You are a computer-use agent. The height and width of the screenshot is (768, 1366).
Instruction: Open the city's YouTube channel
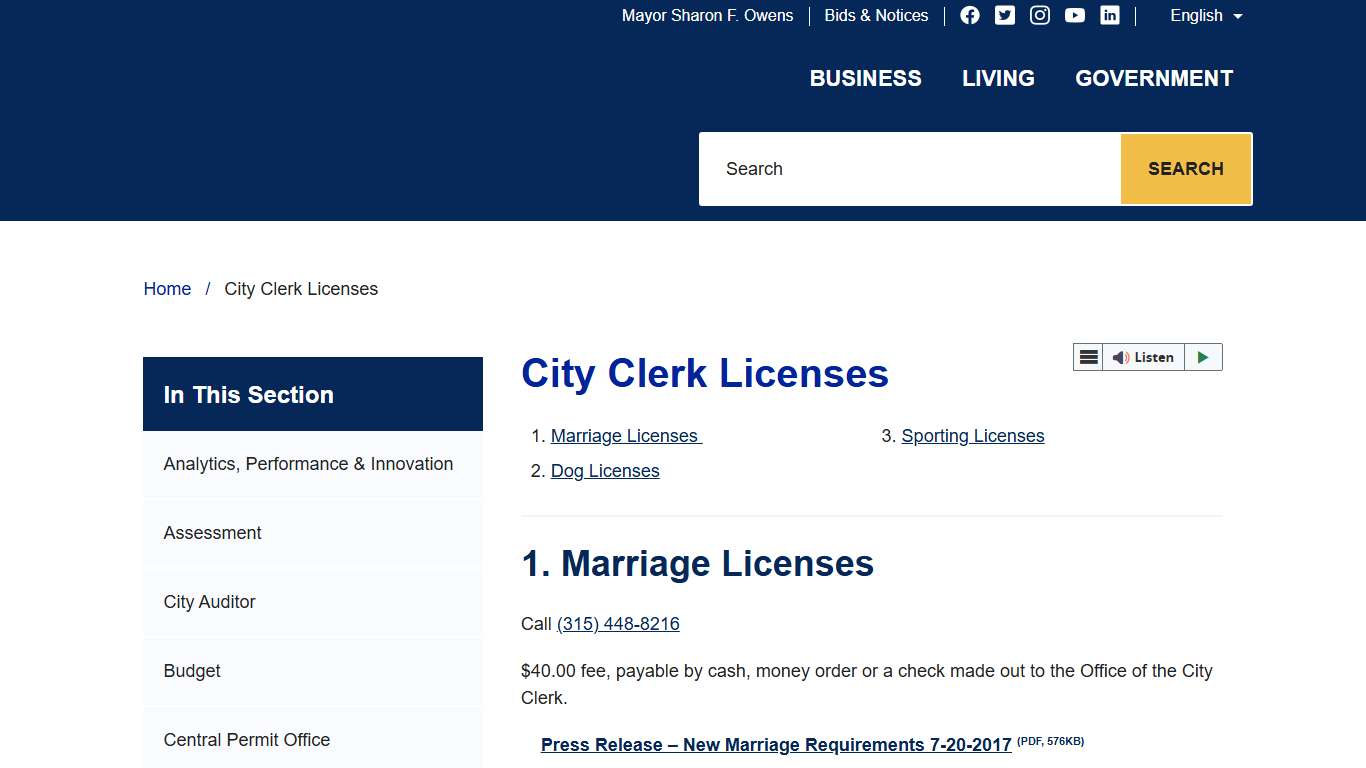[x=1074, y=15]
